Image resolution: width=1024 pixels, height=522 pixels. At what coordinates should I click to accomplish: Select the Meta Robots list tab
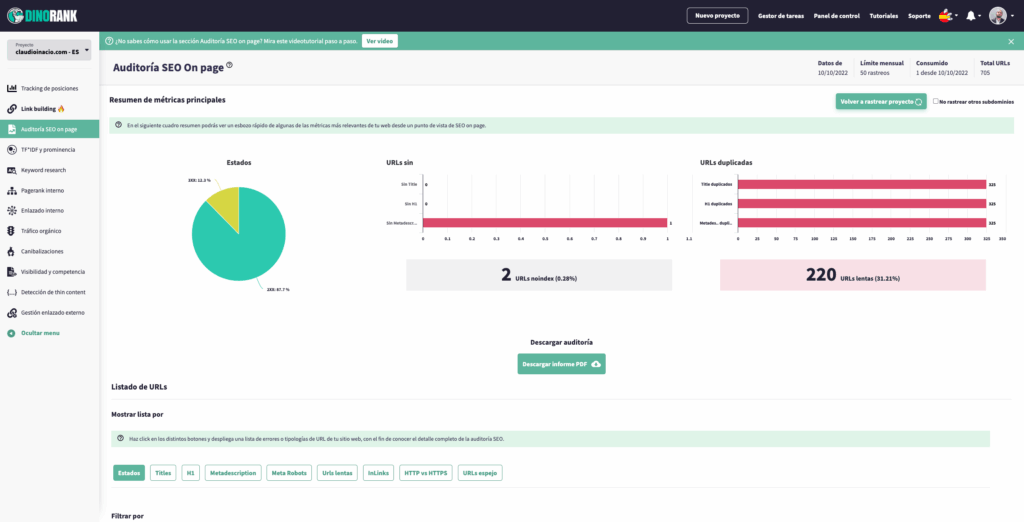tap(289, 473)
